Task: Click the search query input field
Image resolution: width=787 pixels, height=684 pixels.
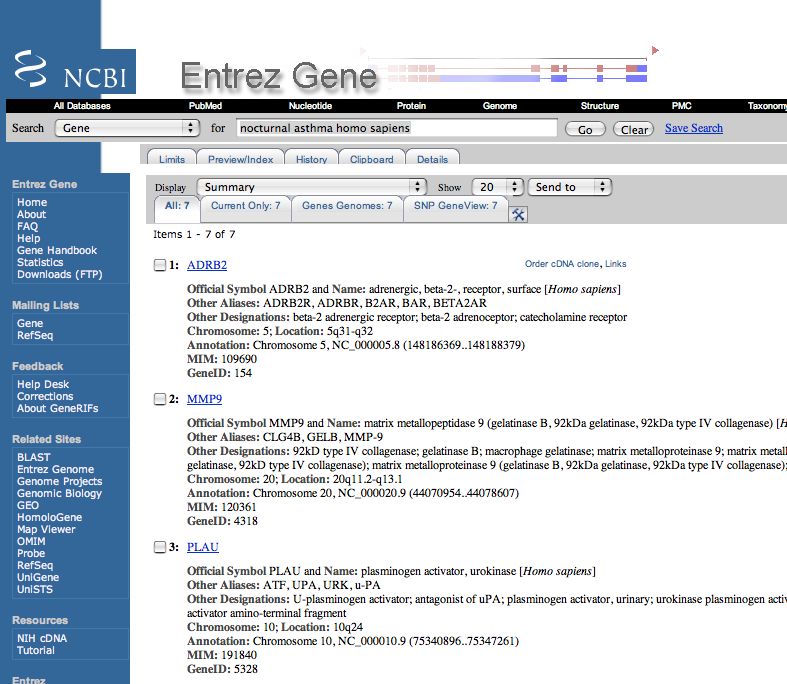Action: (x=396, y=128)
